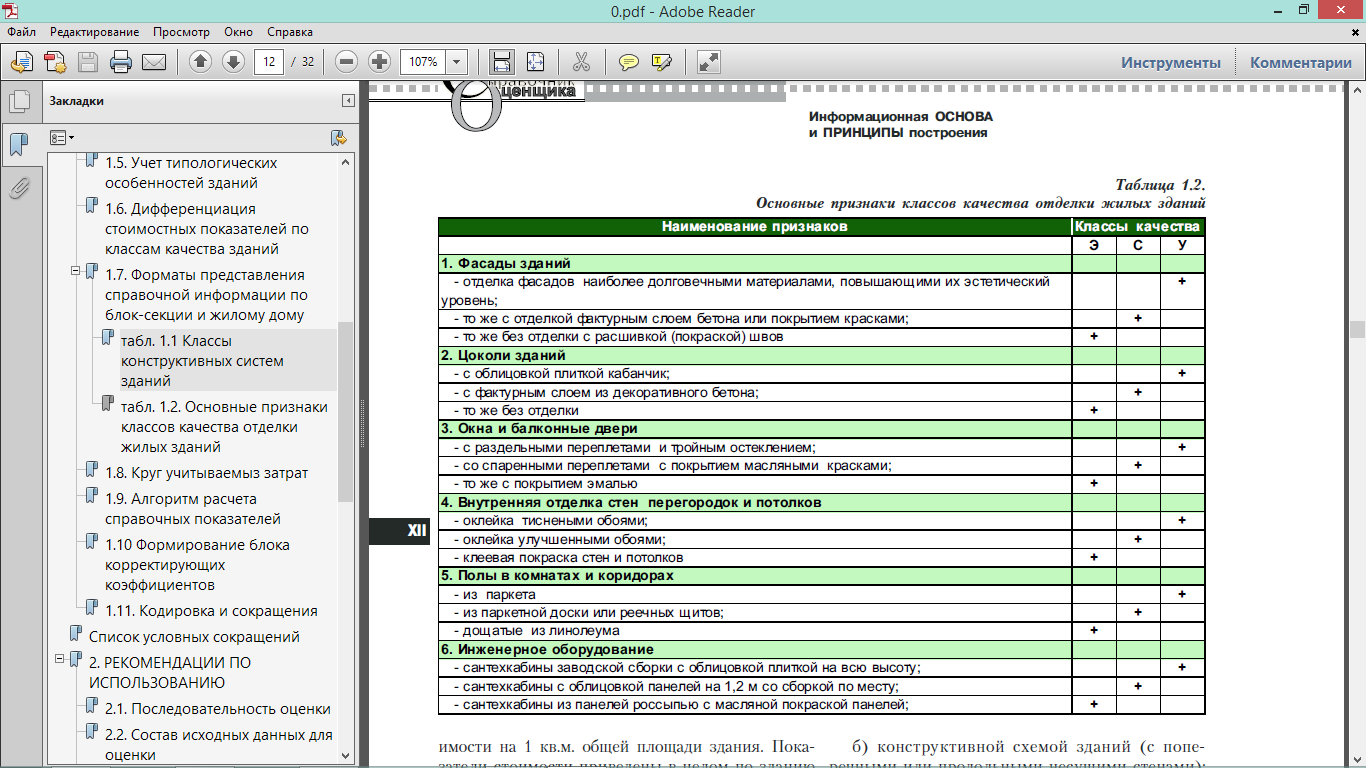This screenshot has height=768, width=1366.
Task: Add a sticky note comment icon
Action: pos(628,62)
